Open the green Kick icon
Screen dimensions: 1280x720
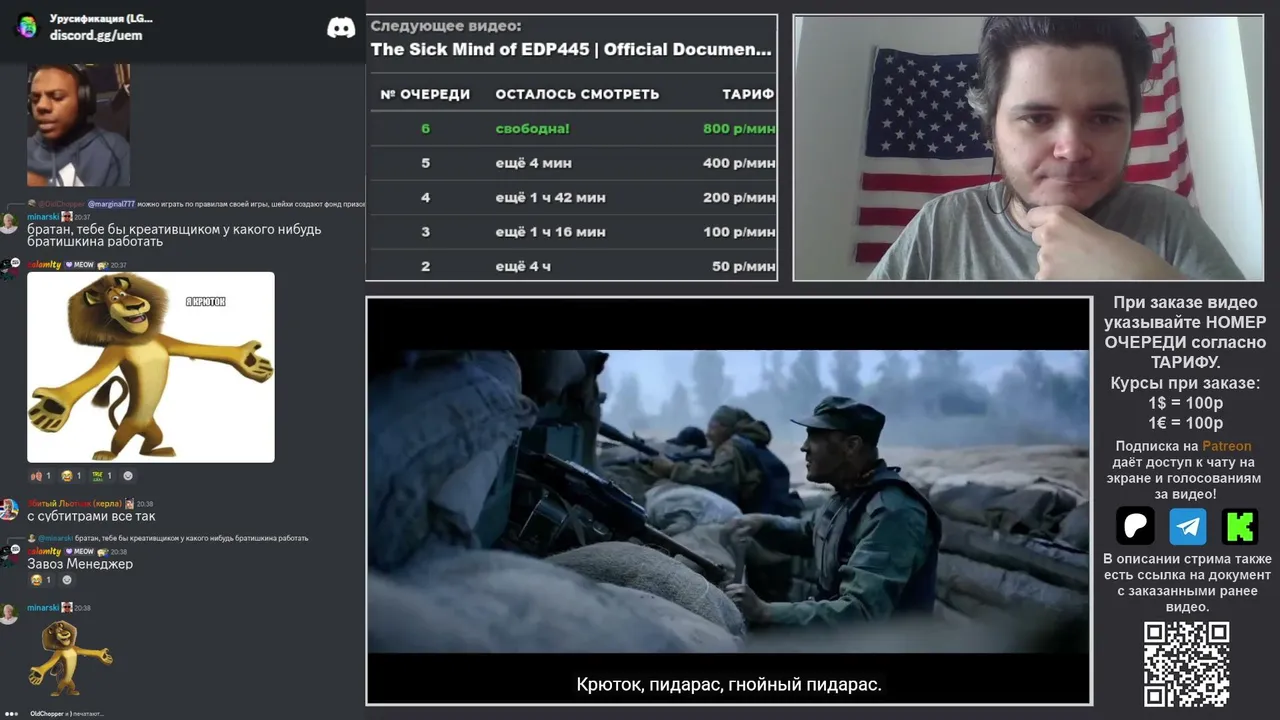click(x=1240, y=526)
